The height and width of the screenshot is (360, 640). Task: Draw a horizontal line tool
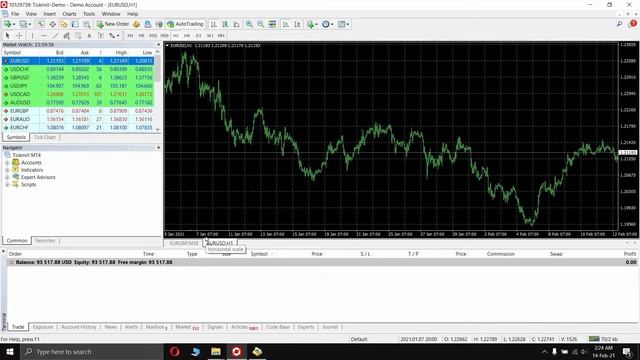[44, 36]
